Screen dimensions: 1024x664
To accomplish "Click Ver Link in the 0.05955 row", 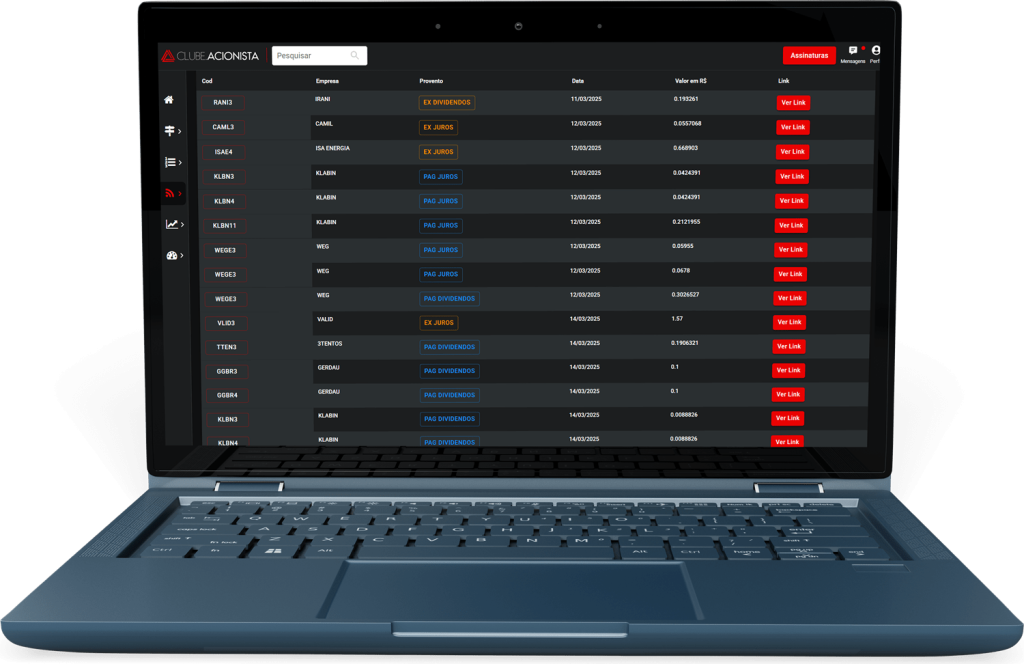I will tap(791, 249).
